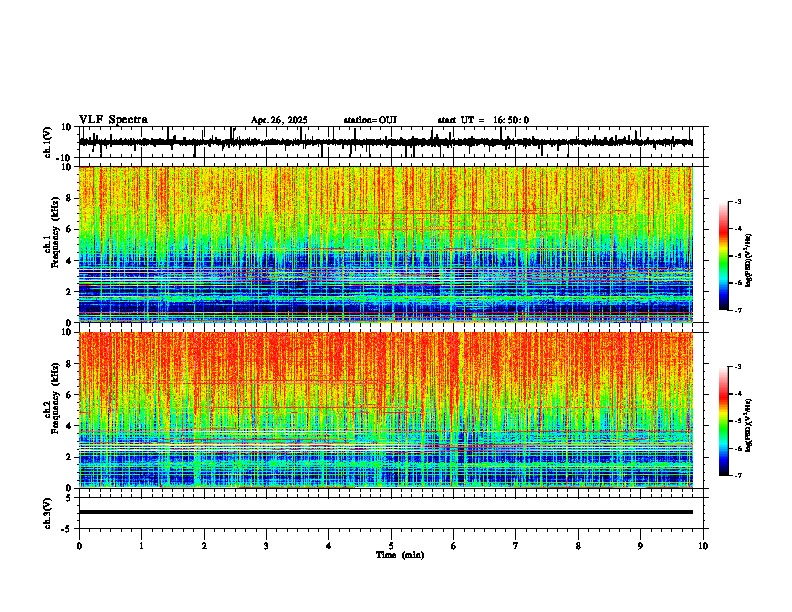Click the '-10' tick on ch.1(V) axis
The image size is (792, 612).
(x=65, y=158)
